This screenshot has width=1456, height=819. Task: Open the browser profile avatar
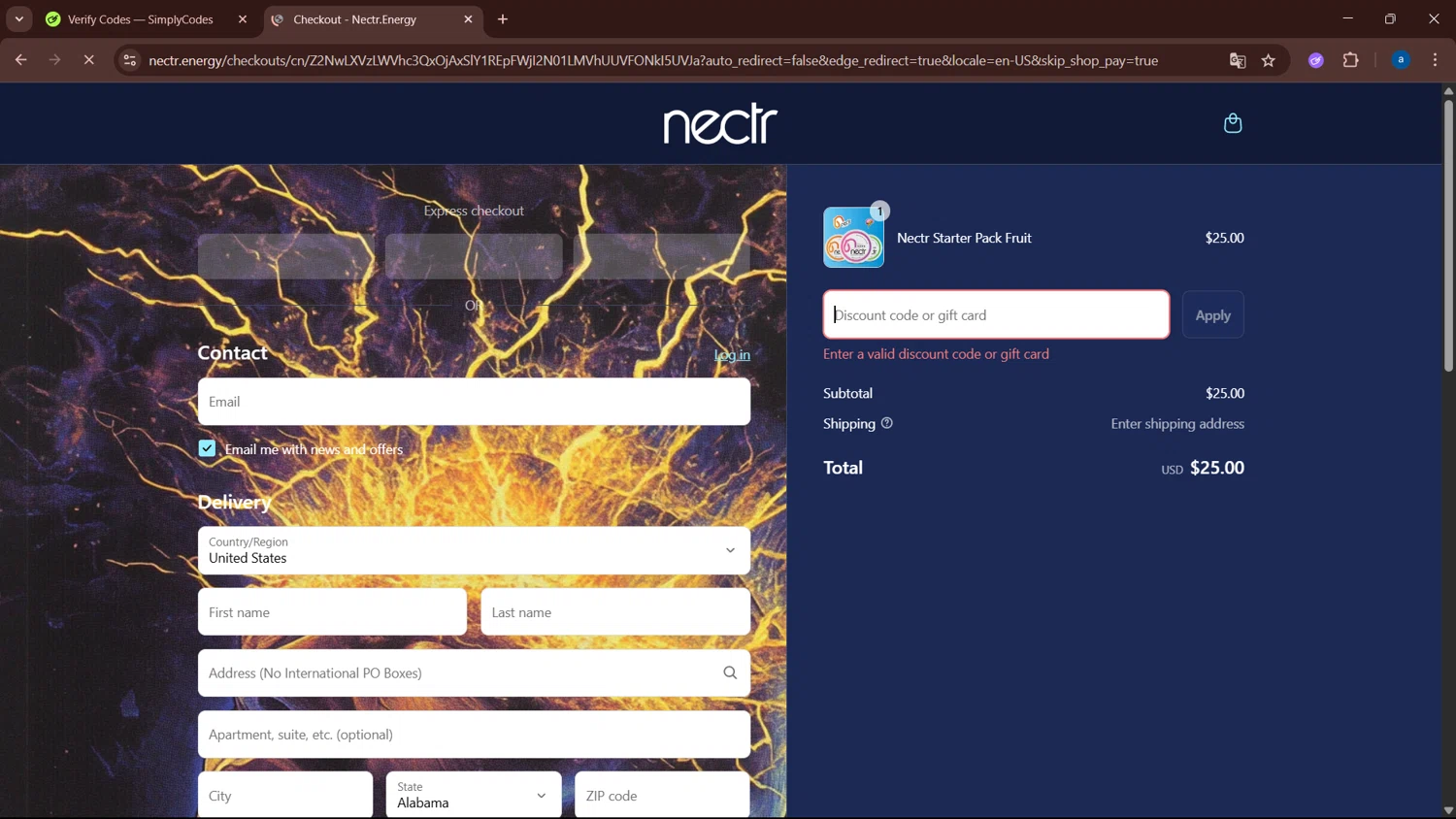click(x=1401, y=60)
